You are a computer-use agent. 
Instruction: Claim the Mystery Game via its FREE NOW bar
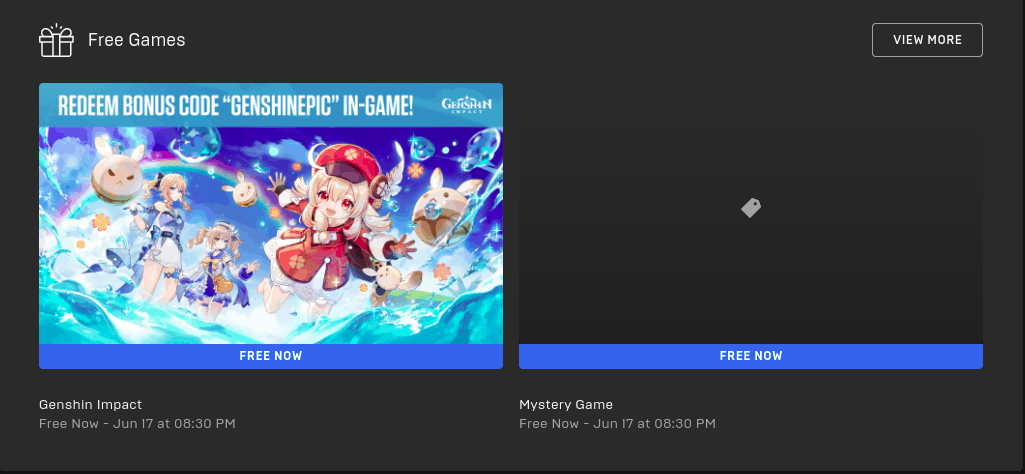[x=750, y=356]
